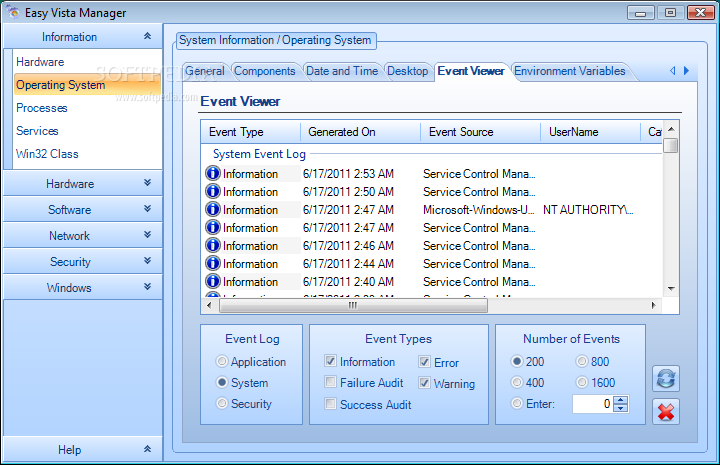Screen dimensions: 720x465
Task: Click the red X clear icon
Action: [x=666, y=412]
